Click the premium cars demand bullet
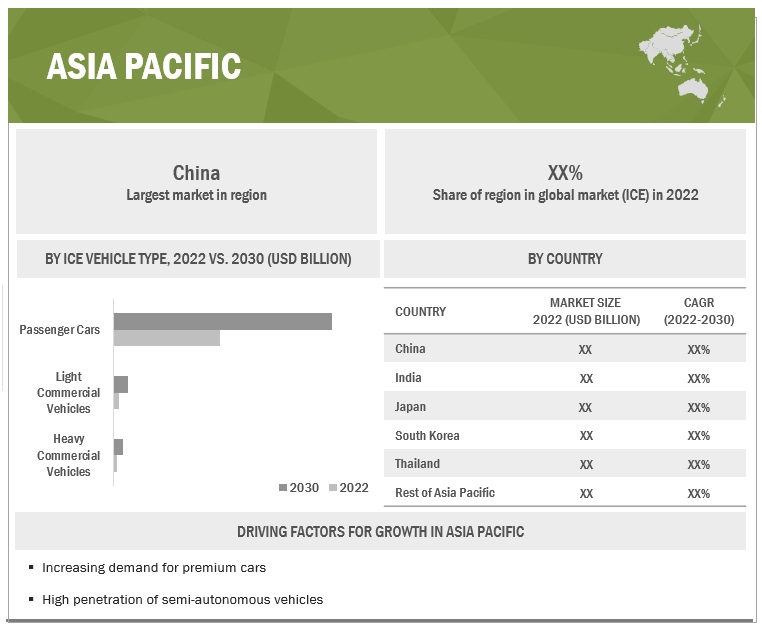 [154, 567]
